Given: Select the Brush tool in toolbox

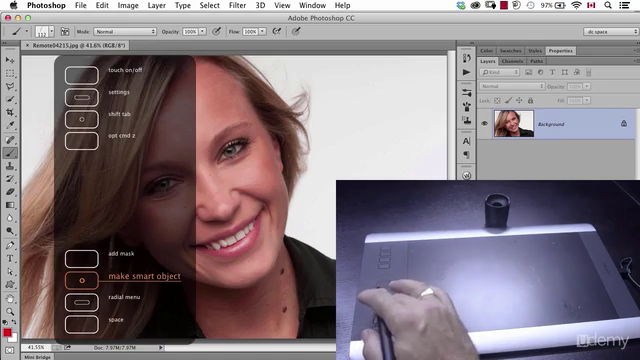Looking at the screenshot, I should 10,153.
